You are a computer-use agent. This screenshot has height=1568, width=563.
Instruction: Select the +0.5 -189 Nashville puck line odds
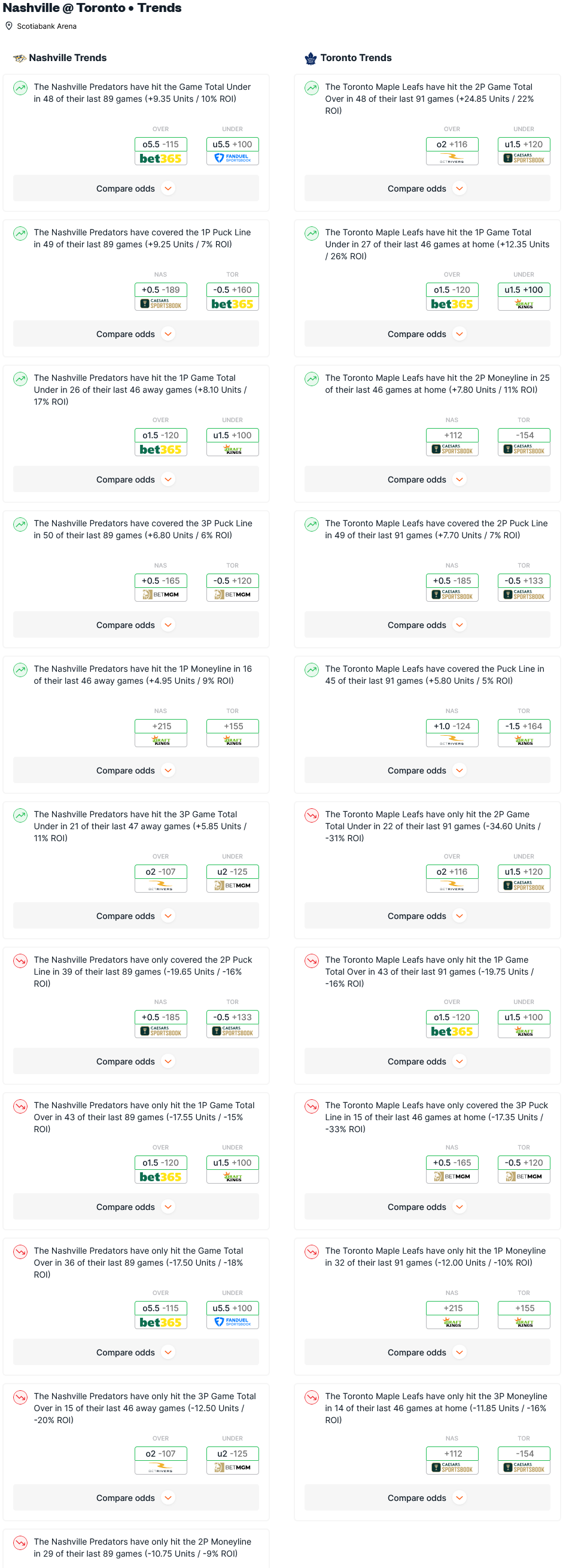click(x=160, y=290)
